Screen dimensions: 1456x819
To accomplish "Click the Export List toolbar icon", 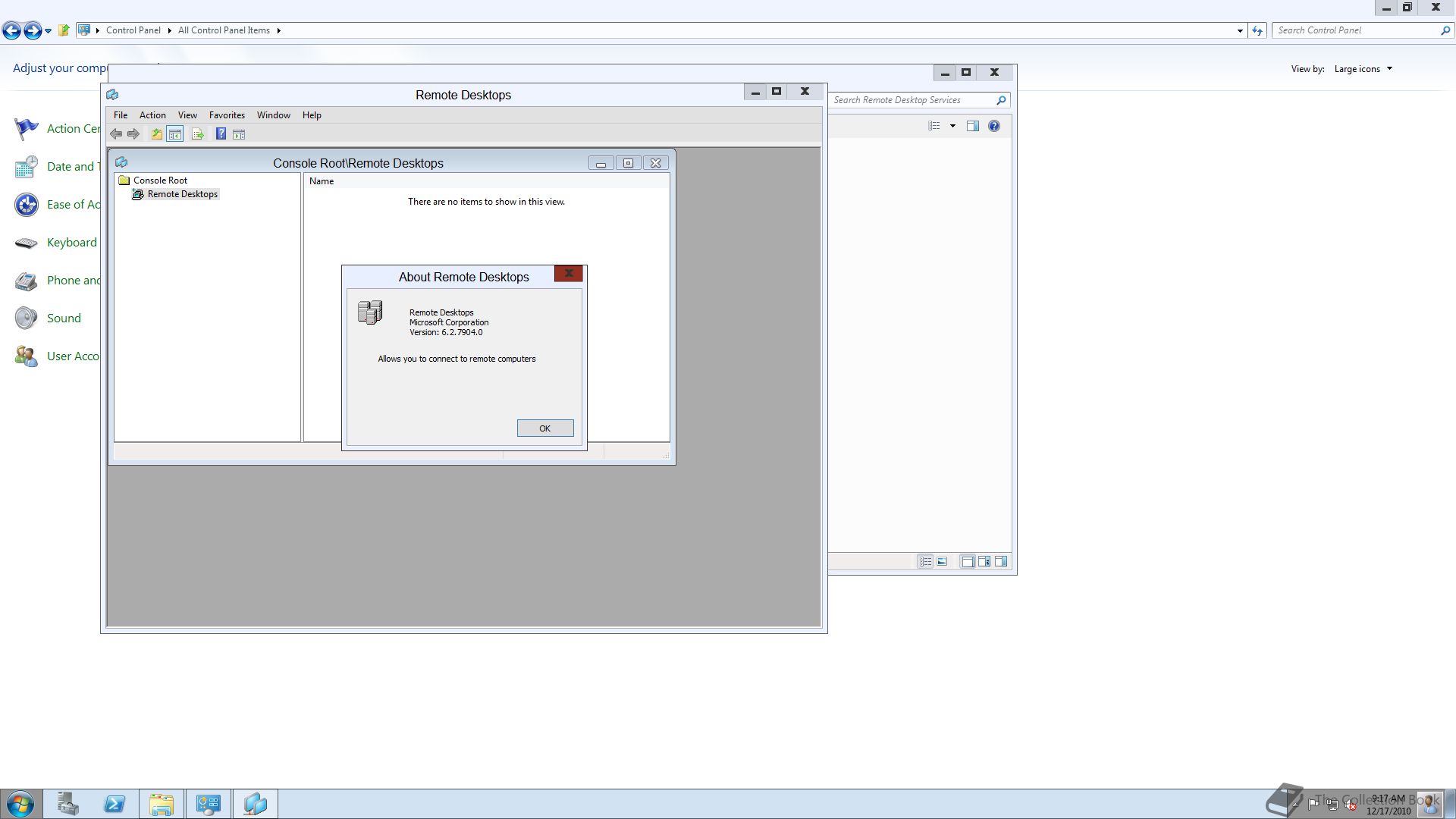I will click(x=198, y=134).
